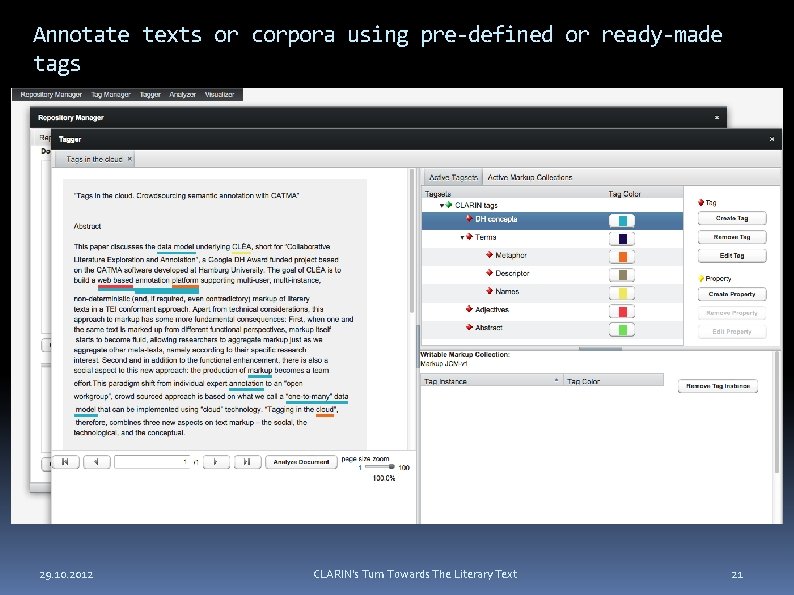Click the red tag icon beside Abstract
The image size is (794, 595).
coord(469,327)
